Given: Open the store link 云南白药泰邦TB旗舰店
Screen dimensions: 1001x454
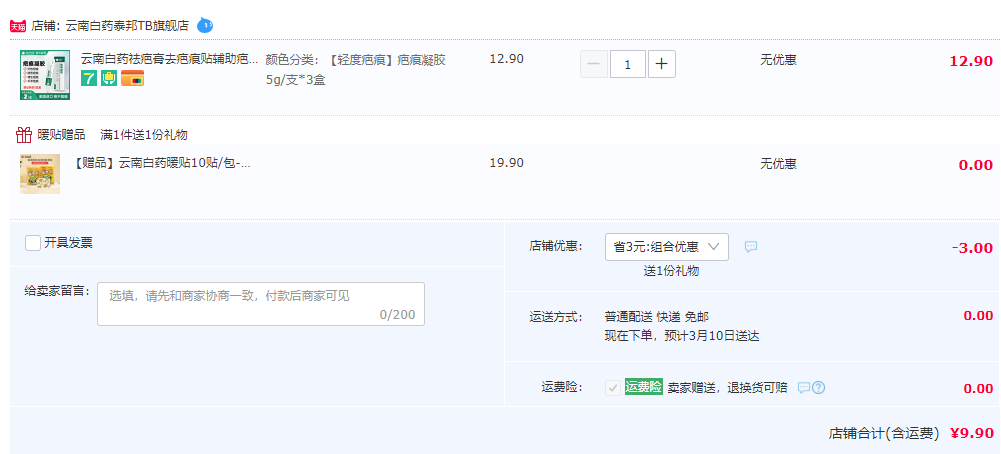Looking at the screenshot, I should click(x=127, y=26).
